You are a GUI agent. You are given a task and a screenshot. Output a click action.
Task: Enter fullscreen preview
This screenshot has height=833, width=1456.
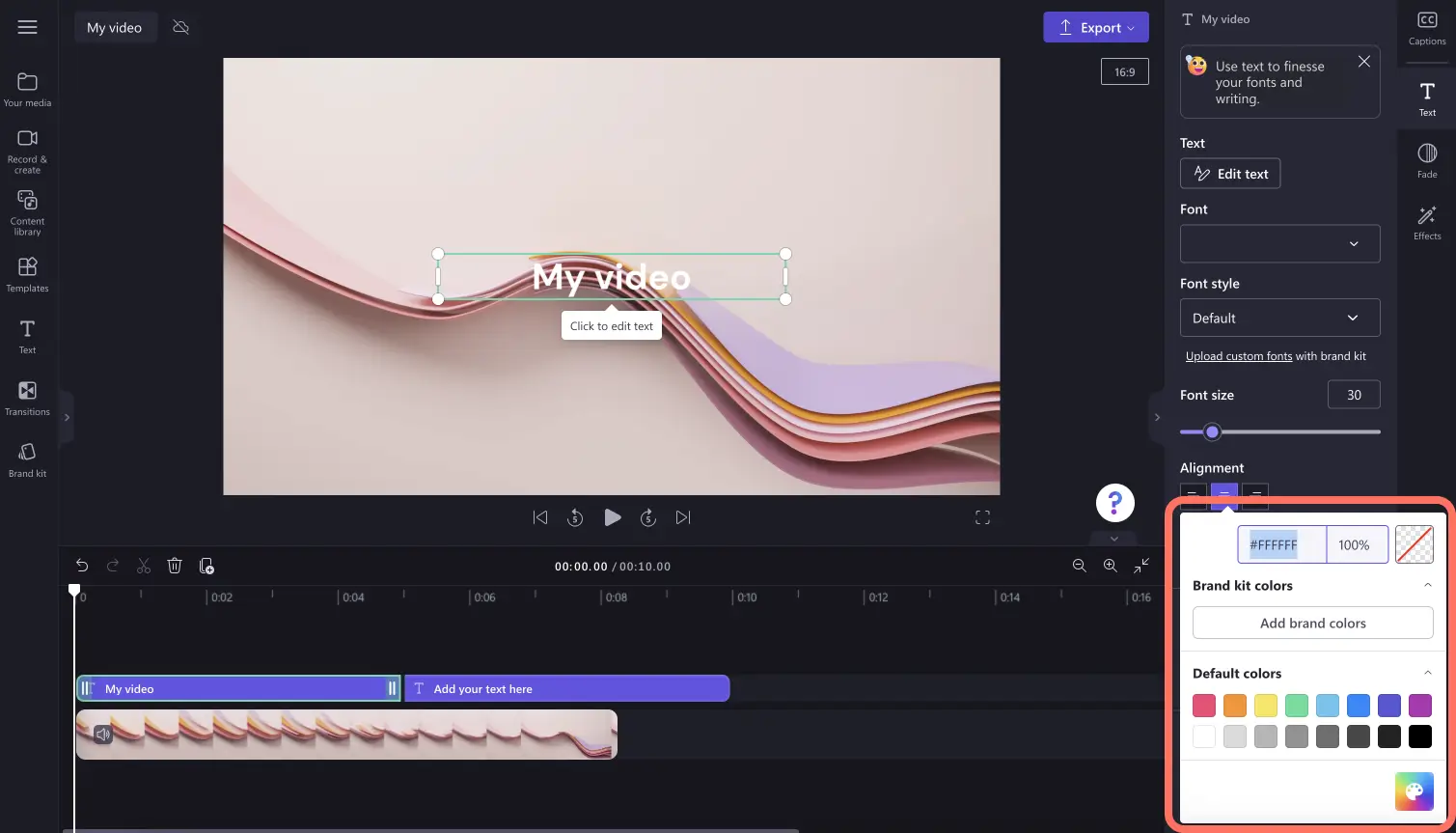[x=982, y=517]
